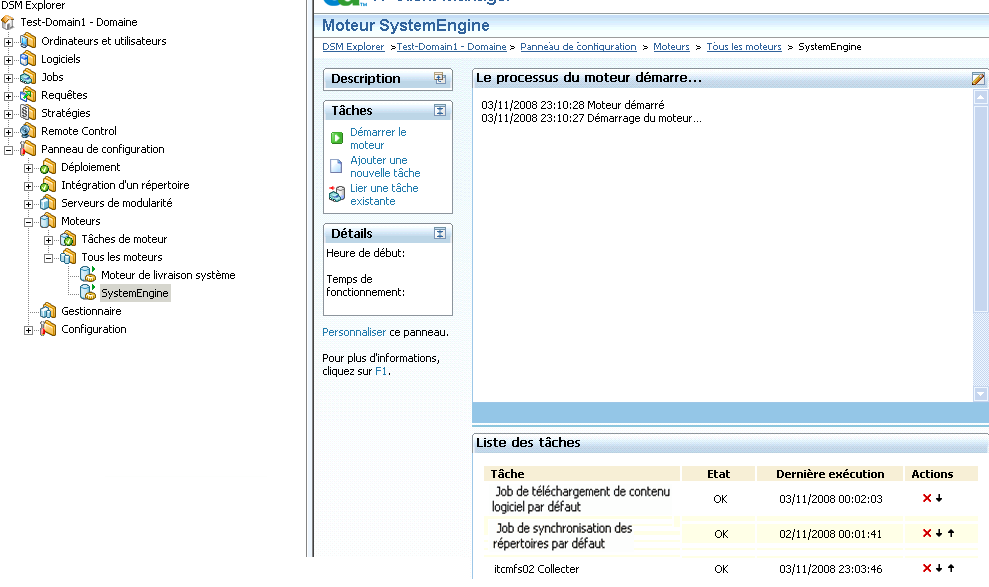This screenshot has width=989, height=587.
Task: Collapse the Moteurs tree node
Action: coord(29,221)
